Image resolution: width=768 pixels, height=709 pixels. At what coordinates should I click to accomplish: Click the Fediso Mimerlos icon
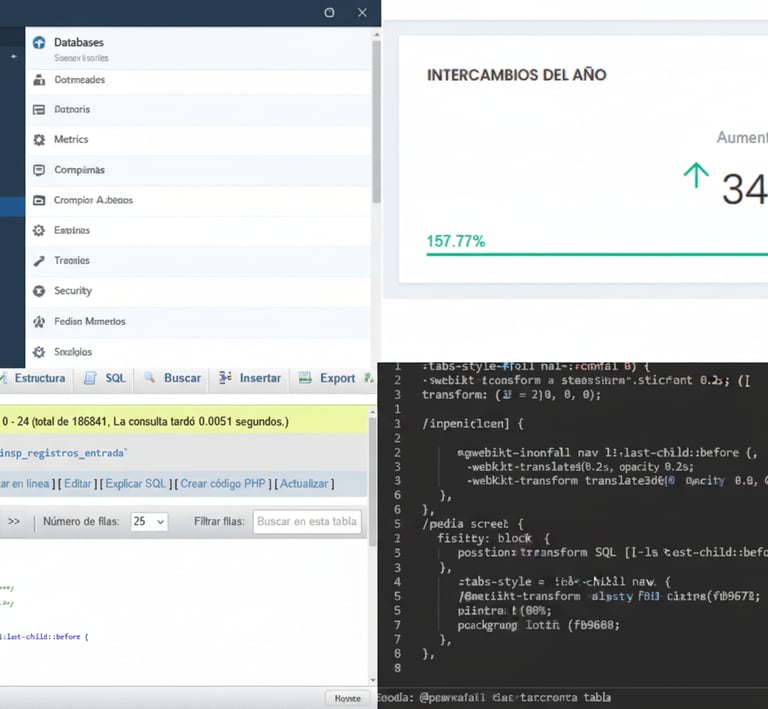(39, 321)
